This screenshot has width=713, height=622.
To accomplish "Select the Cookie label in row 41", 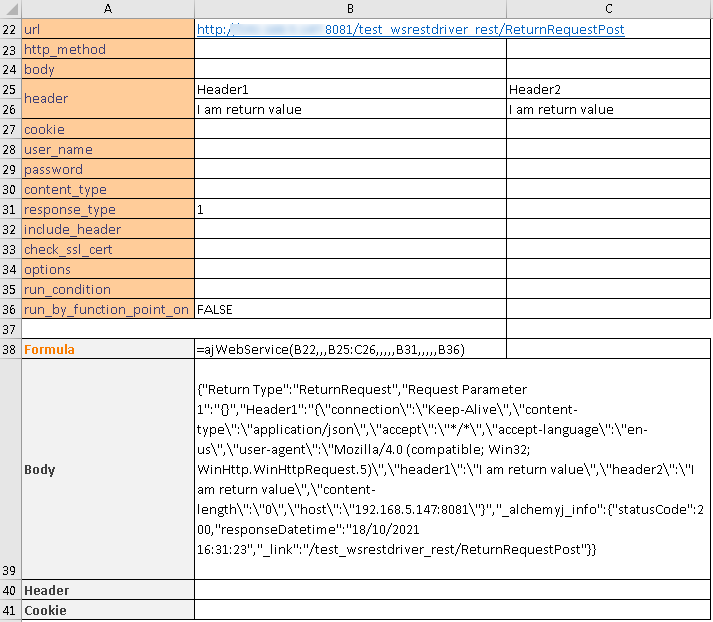I will (107, 611).
